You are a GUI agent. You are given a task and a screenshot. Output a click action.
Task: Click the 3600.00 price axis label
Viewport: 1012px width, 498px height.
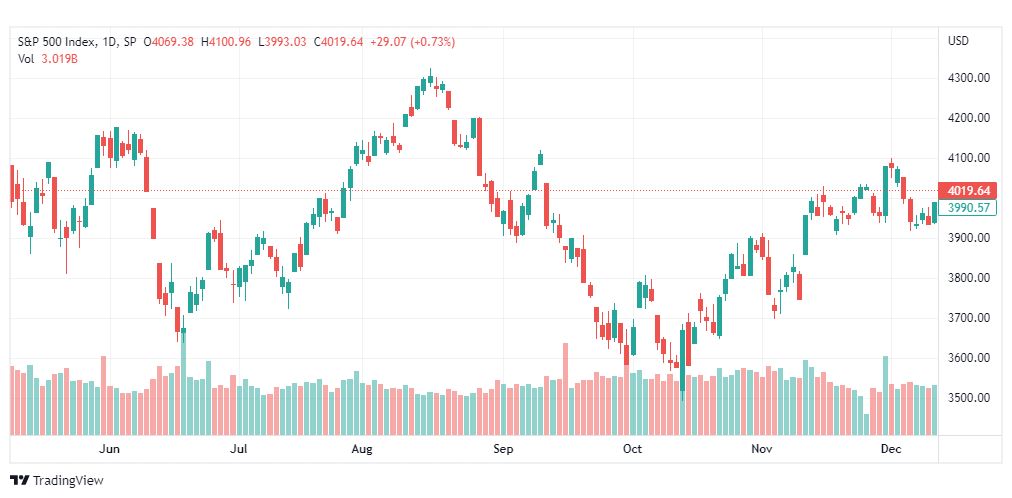pos(969,357)
